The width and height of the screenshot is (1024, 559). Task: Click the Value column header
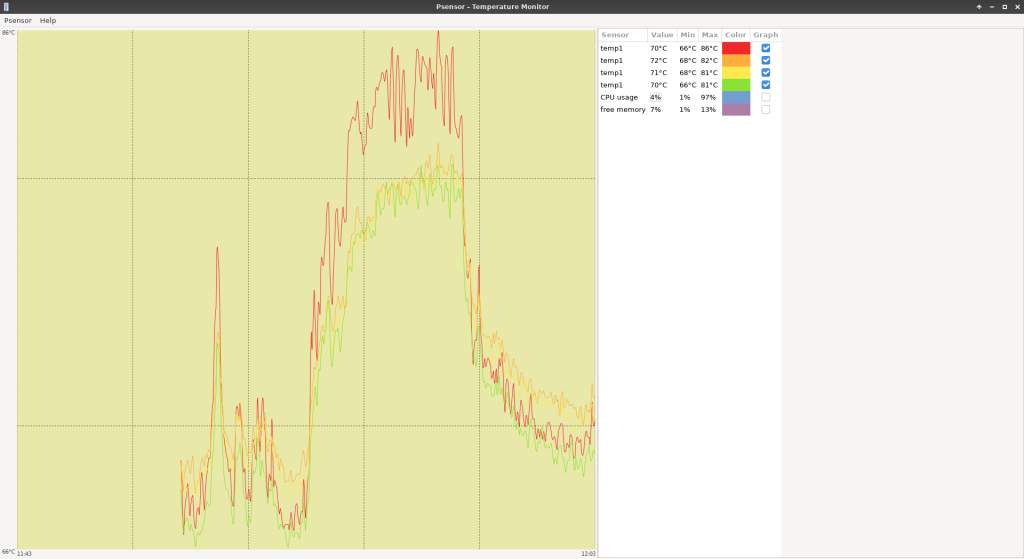pos(662,35)
